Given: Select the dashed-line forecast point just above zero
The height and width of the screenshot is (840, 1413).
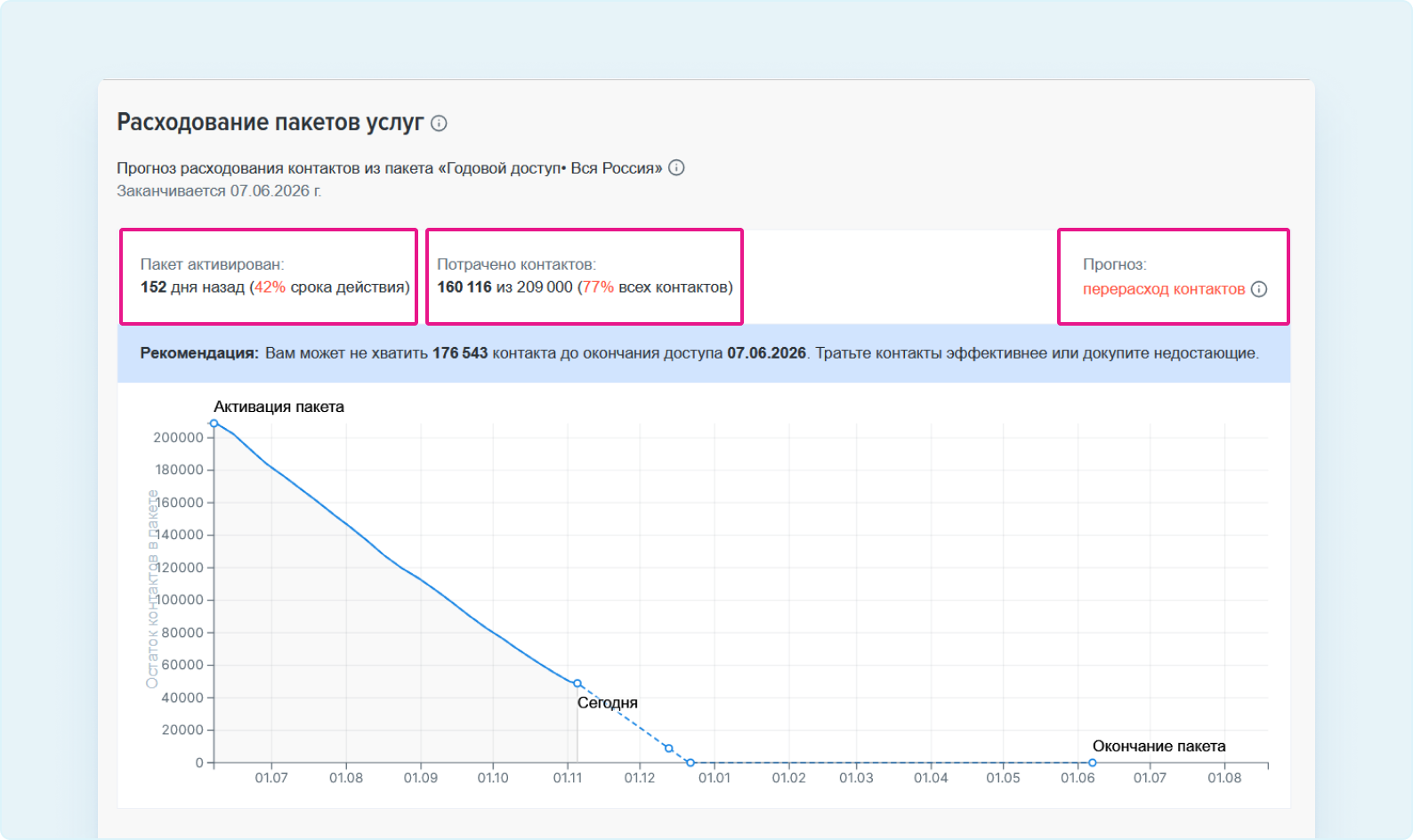Looking at the screenshot, I should click(x=669, y=748).
